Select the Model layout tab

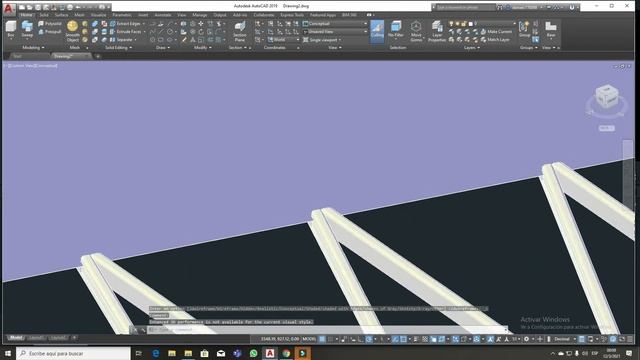[16, 338]
